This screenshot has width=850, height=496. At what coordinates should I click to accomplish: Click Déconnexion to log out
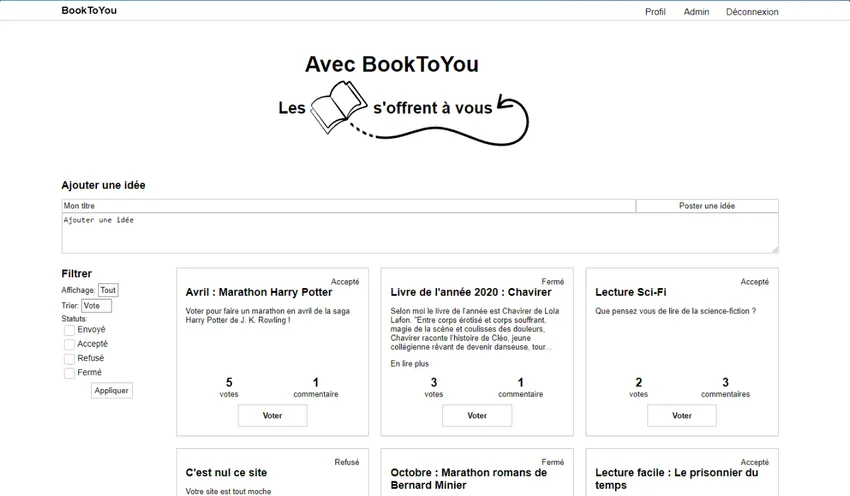pyautogui.click(x=751, y=12)
